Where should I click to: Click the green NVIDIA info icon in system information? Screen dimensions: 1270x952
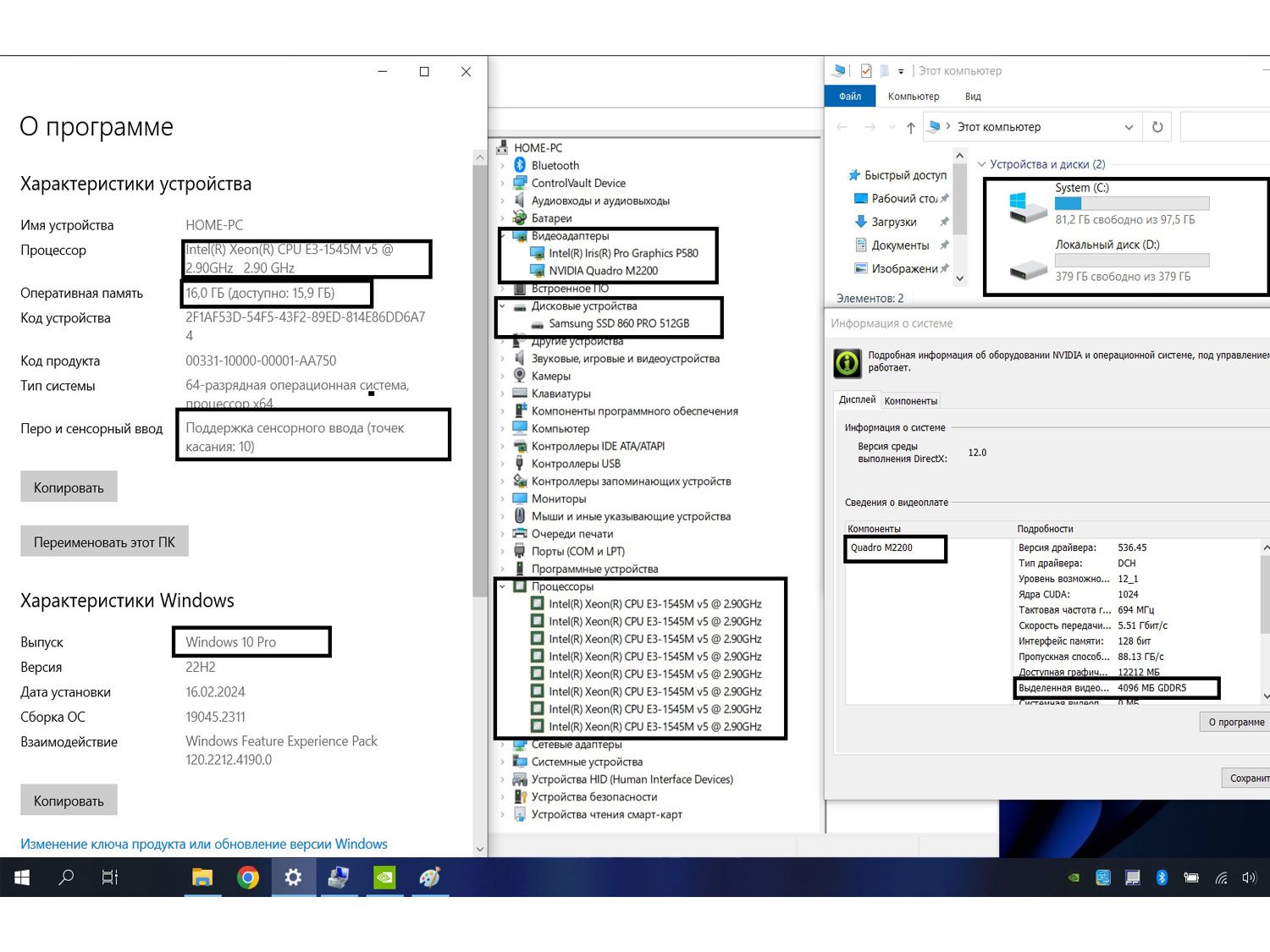(848, 363)
